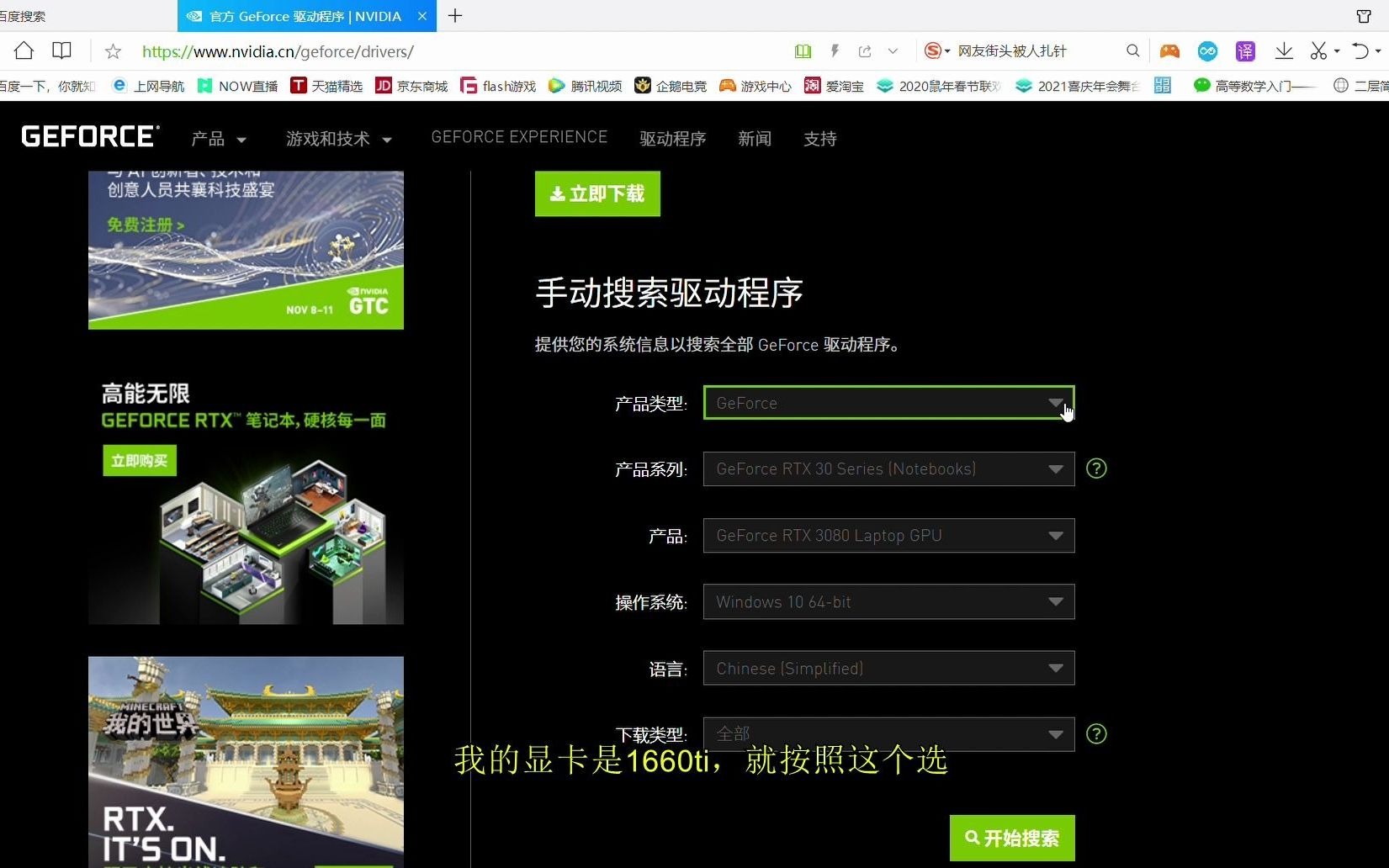1389x868 pixels.
Task: Click the undo closed tab icon
Action: [1360, 51]
